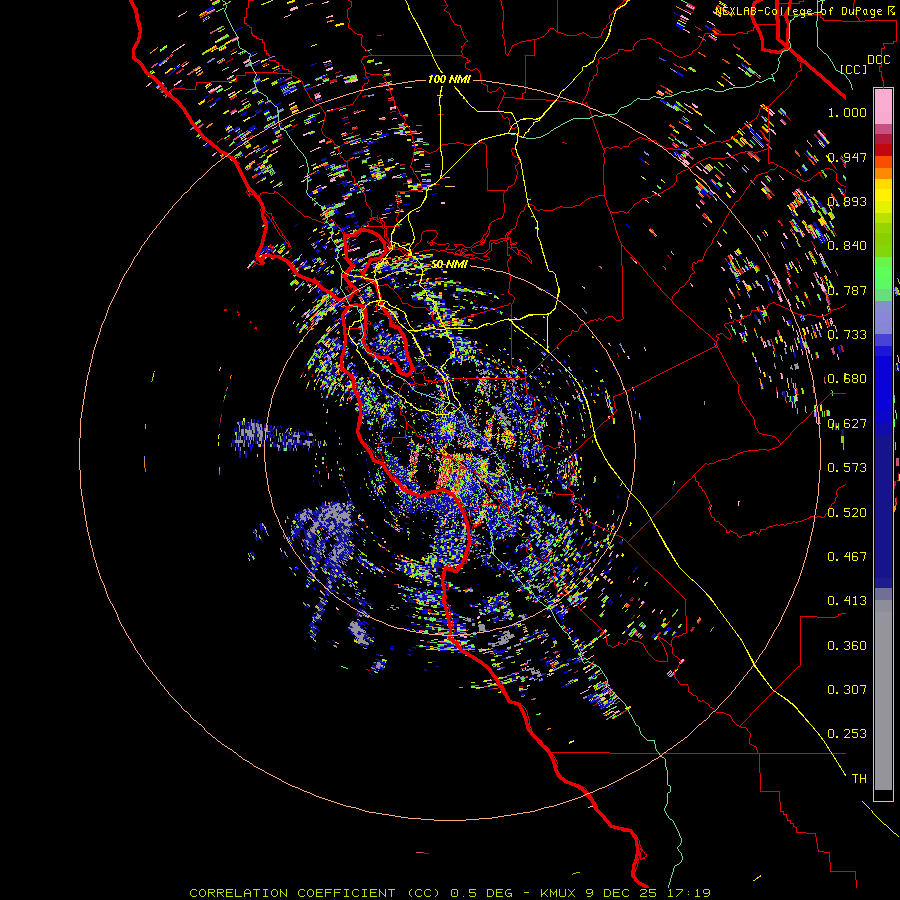Select the 0.893 value on the legend
900x900 pixels.
pos(847,201)
